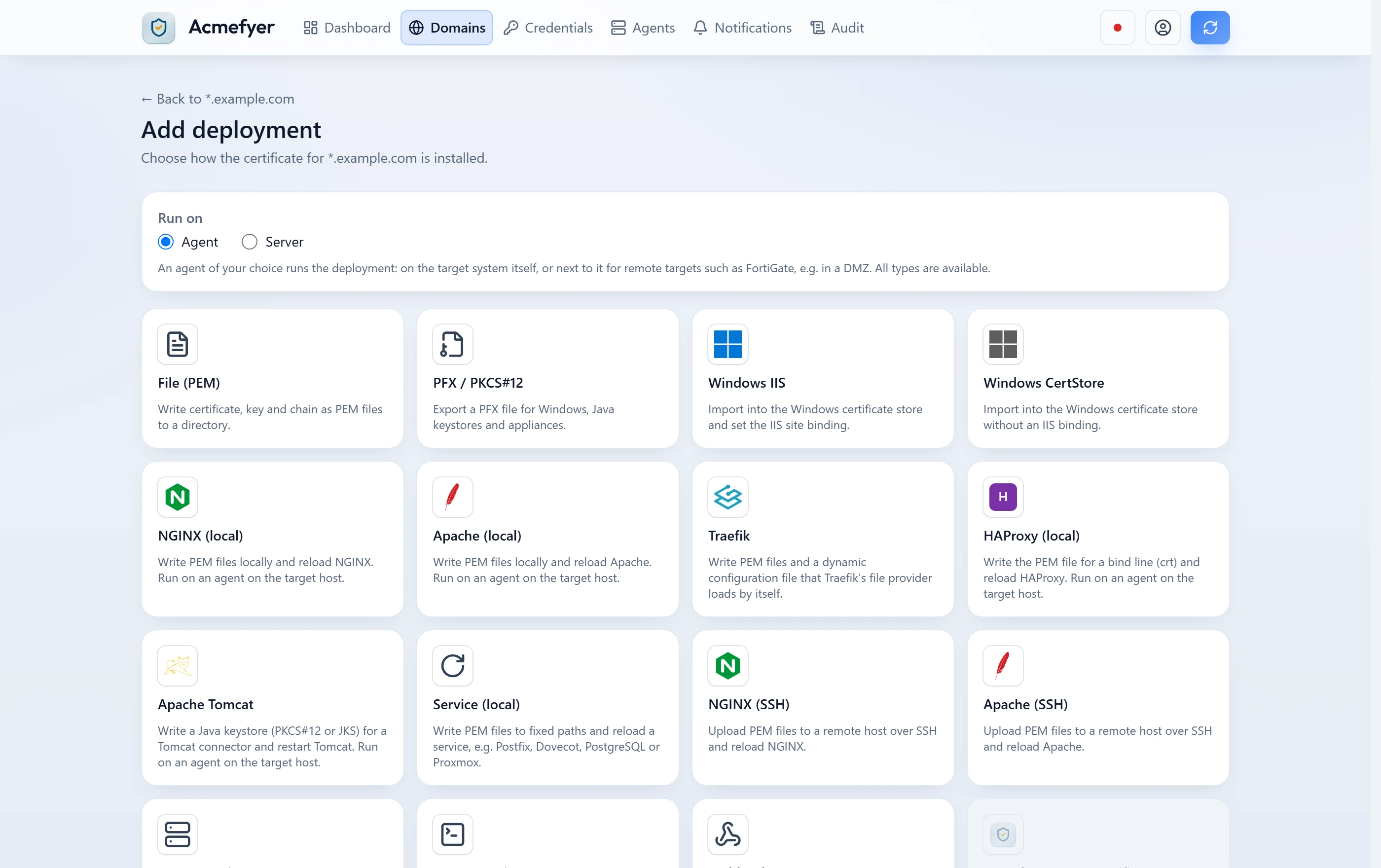Click the server rack icon in bottom row
1381x868 pixels.
coord(177,834)
